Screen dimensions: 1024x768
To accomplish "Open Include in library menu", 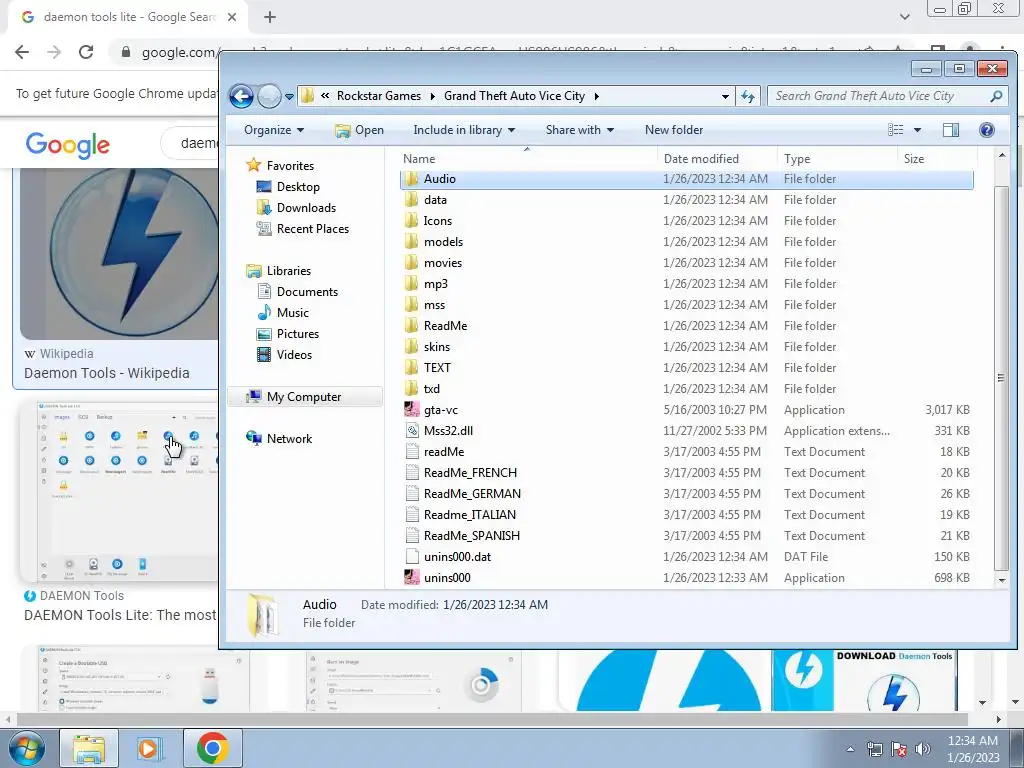I will tap(464, 130).
